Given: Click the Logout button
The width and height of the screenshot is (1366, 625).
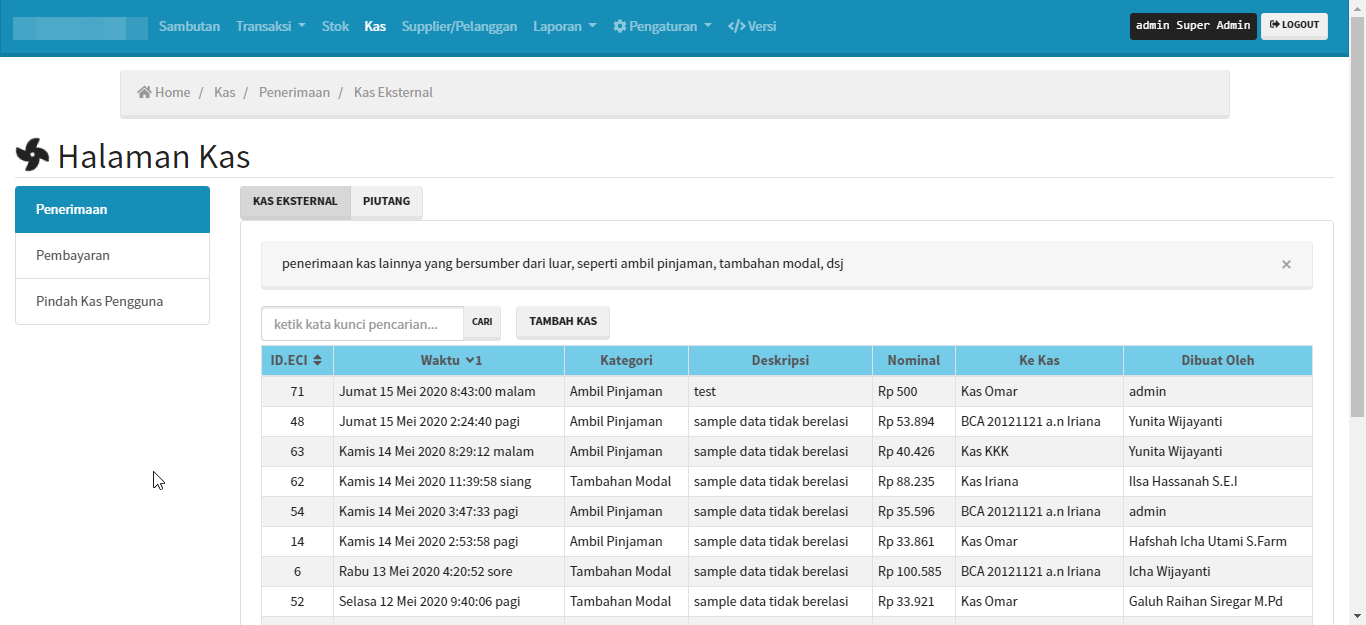Looking at the screenshot, I should tap(1294, 26).
